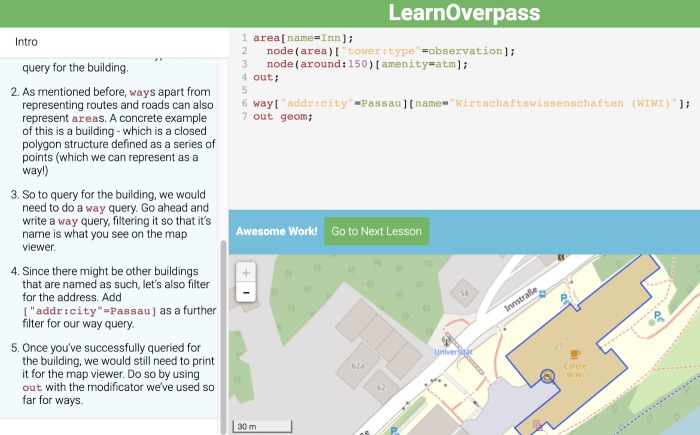Click the Universität tower icon on map

tap(447, 338)
